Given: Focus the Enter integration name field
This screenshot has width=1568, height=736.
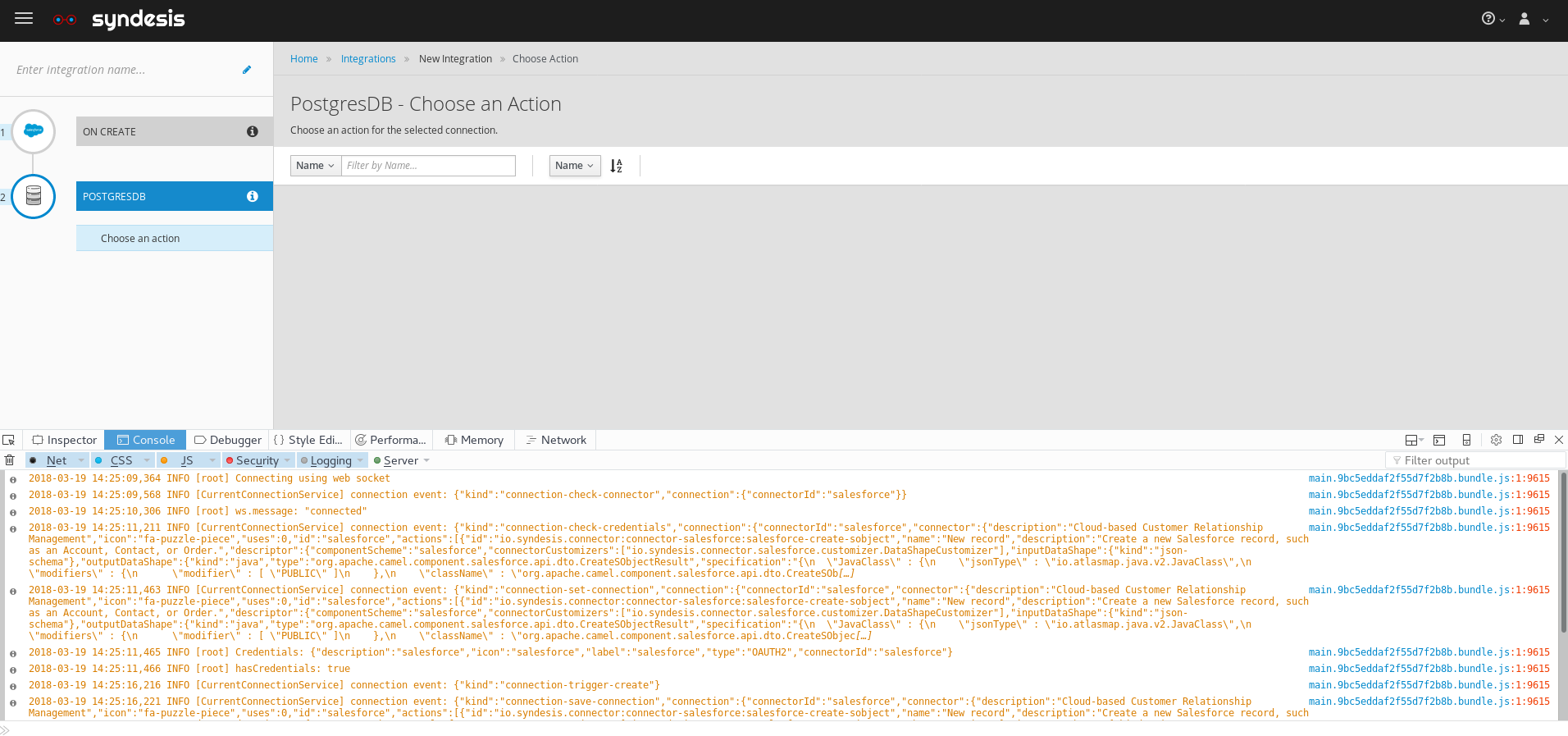Looking at the screenshot, I should (123, 70).
